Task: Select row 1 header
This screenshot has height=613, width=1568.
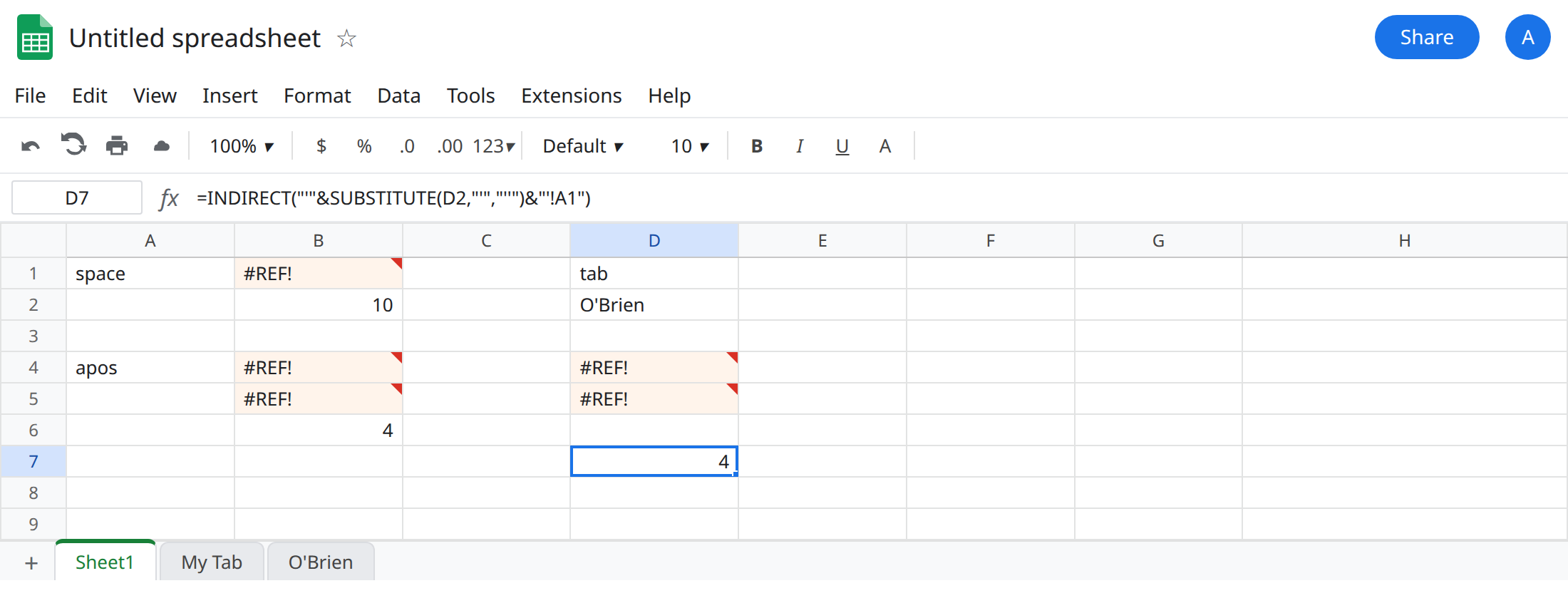Action: (33, 274)
